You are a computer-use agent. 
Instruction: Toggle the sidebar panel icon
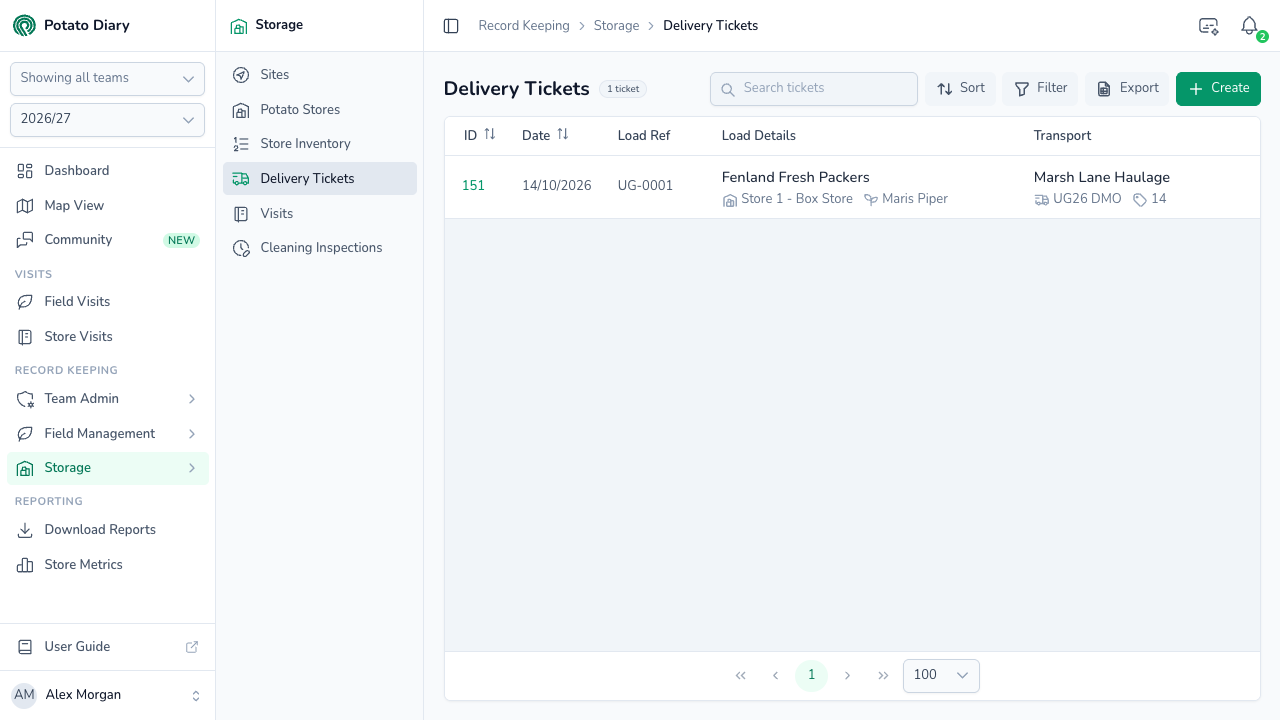(x=451, y=26)
